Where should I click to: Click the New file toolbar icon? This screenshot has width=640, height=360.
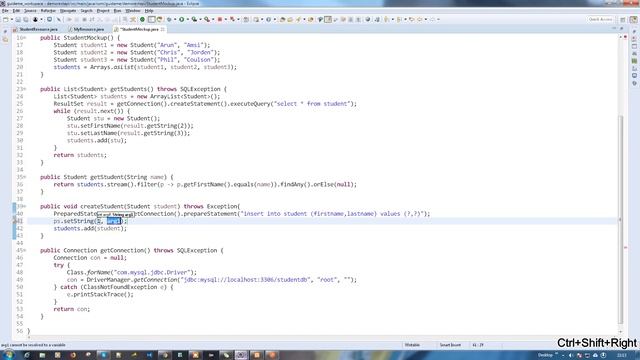point(6,19)
